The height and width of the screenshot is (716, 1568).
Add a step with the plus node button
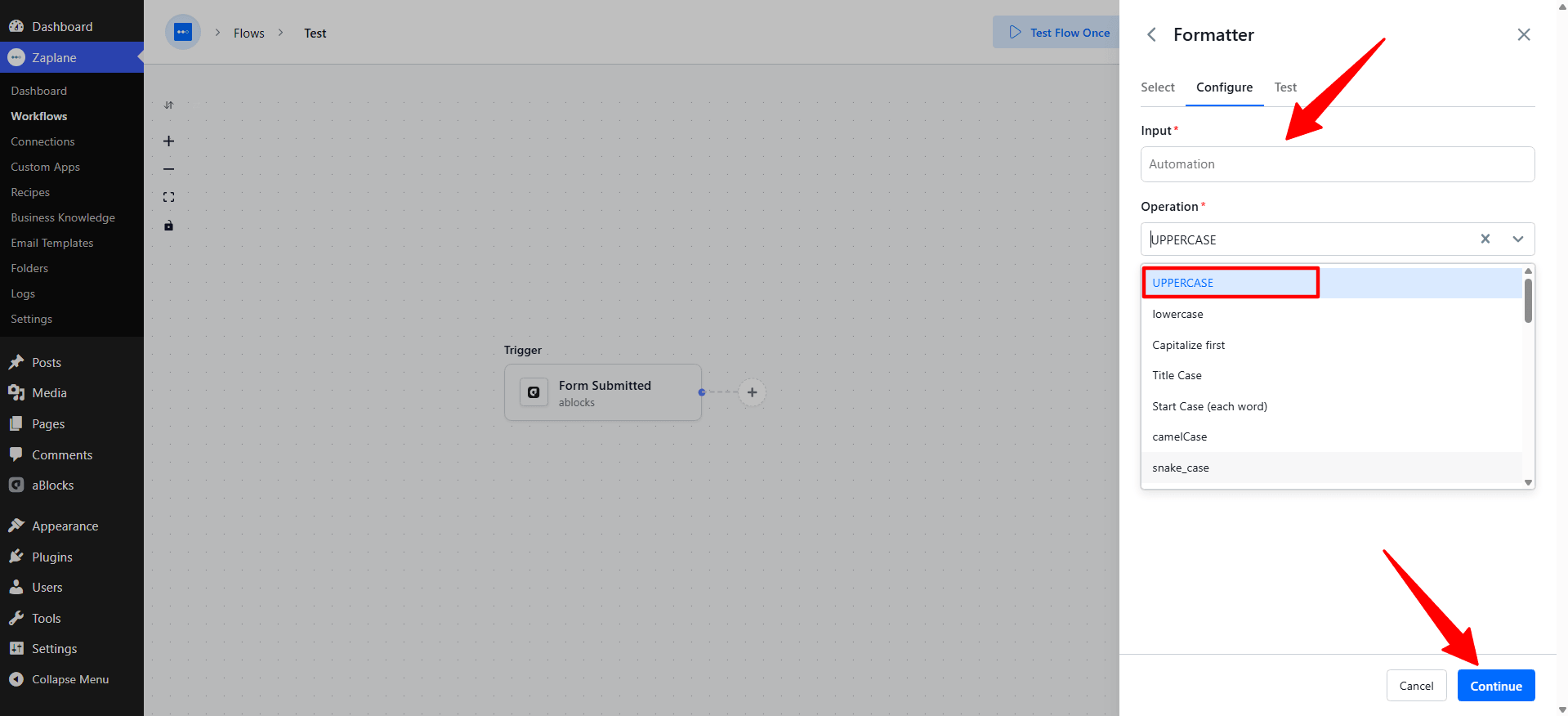click(752, 392)
